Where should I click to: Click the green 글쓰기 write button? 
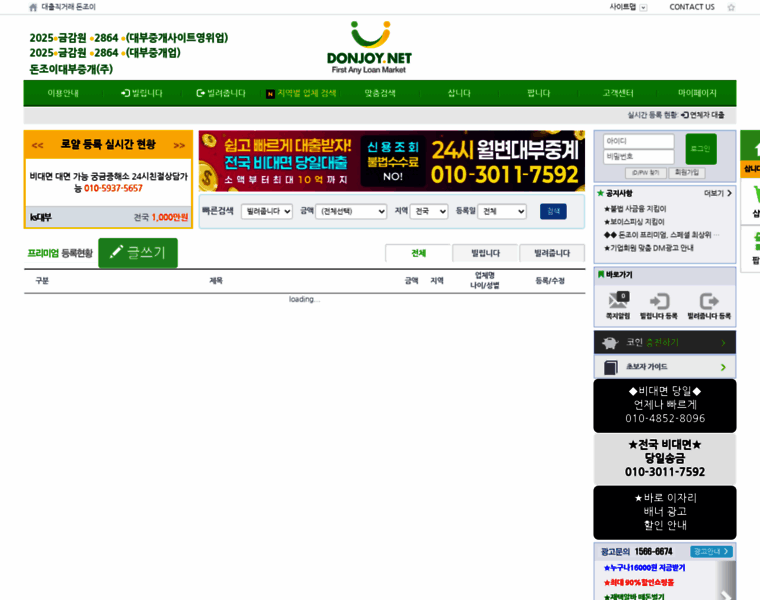point(138,253)
